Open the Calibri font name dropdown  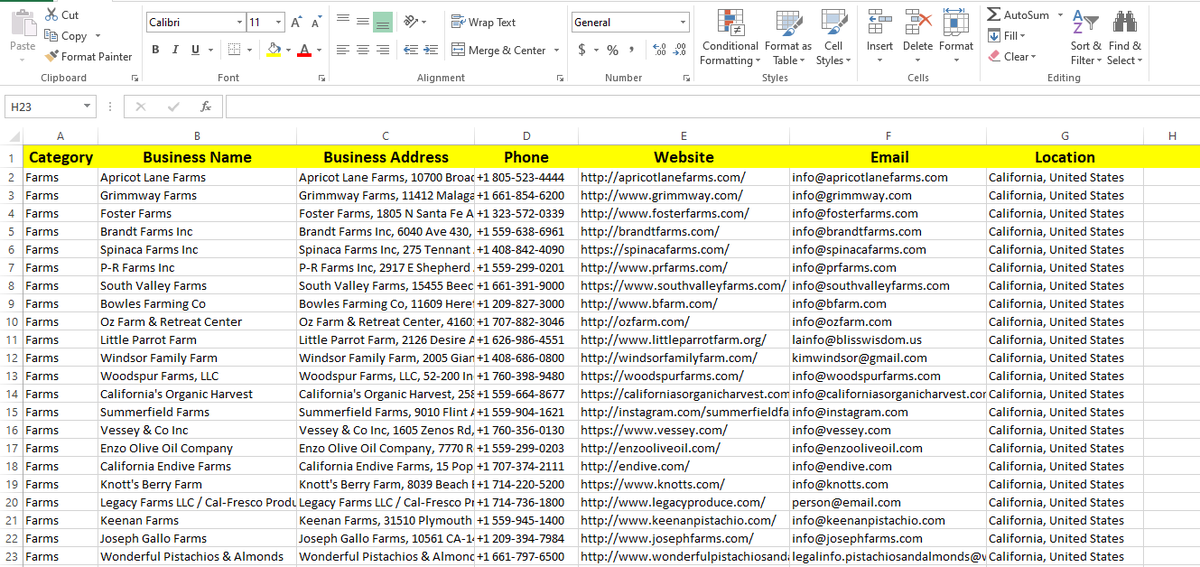click(239, 22)
